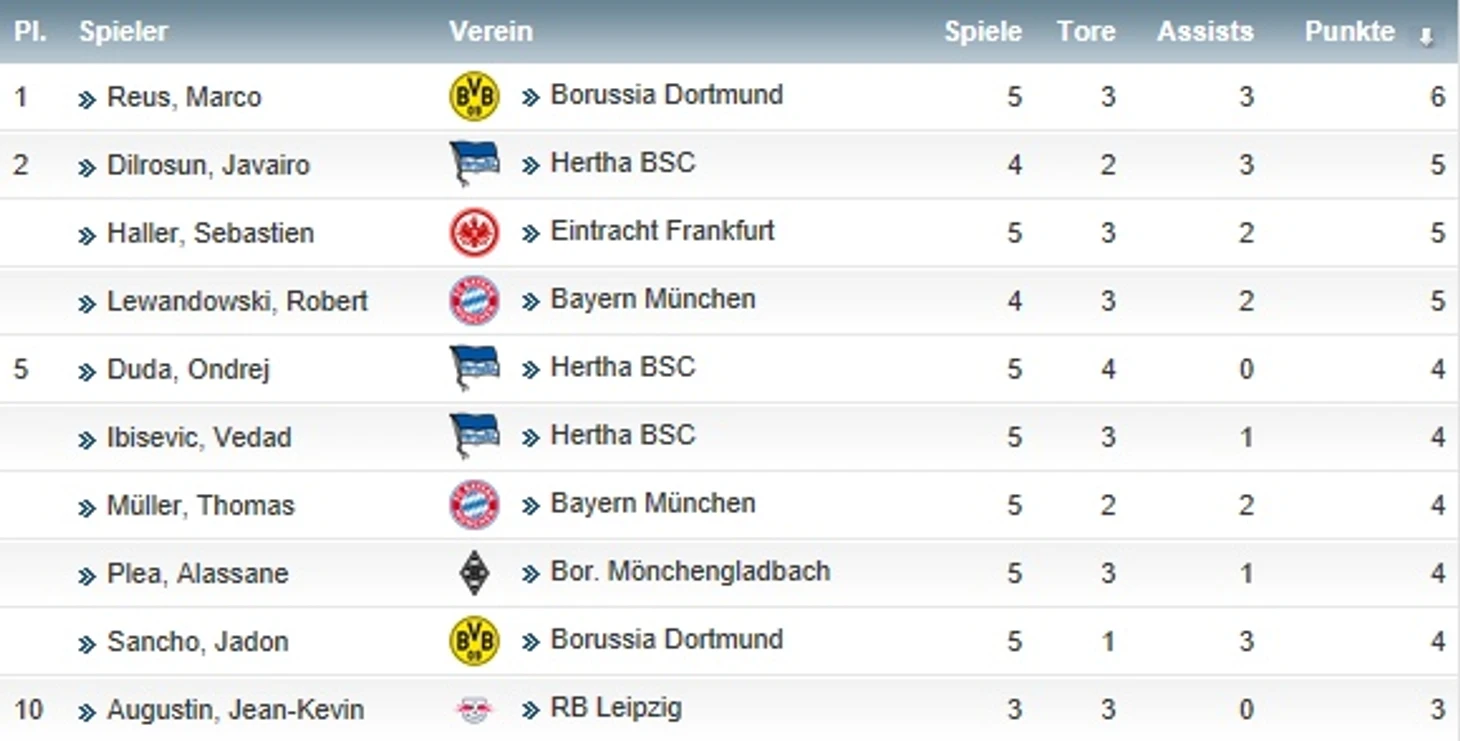This screenshot has width=1460, height=741.
Task: Sort table by Assists column header
Action: click(x=1204, y=32)
